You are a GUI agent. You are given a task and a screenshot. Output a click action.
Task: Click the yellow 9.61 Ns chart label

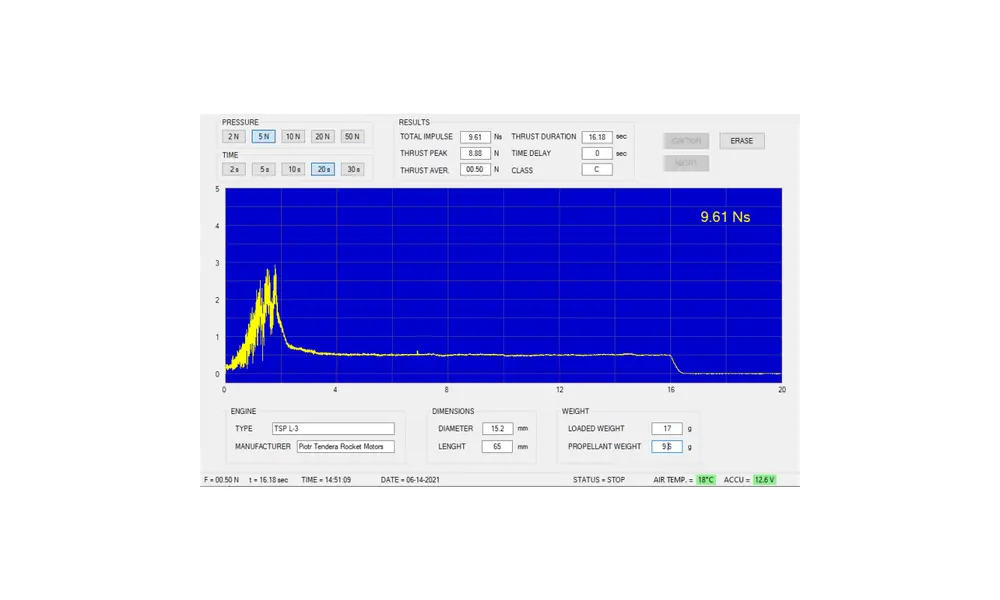click(725, 217)
